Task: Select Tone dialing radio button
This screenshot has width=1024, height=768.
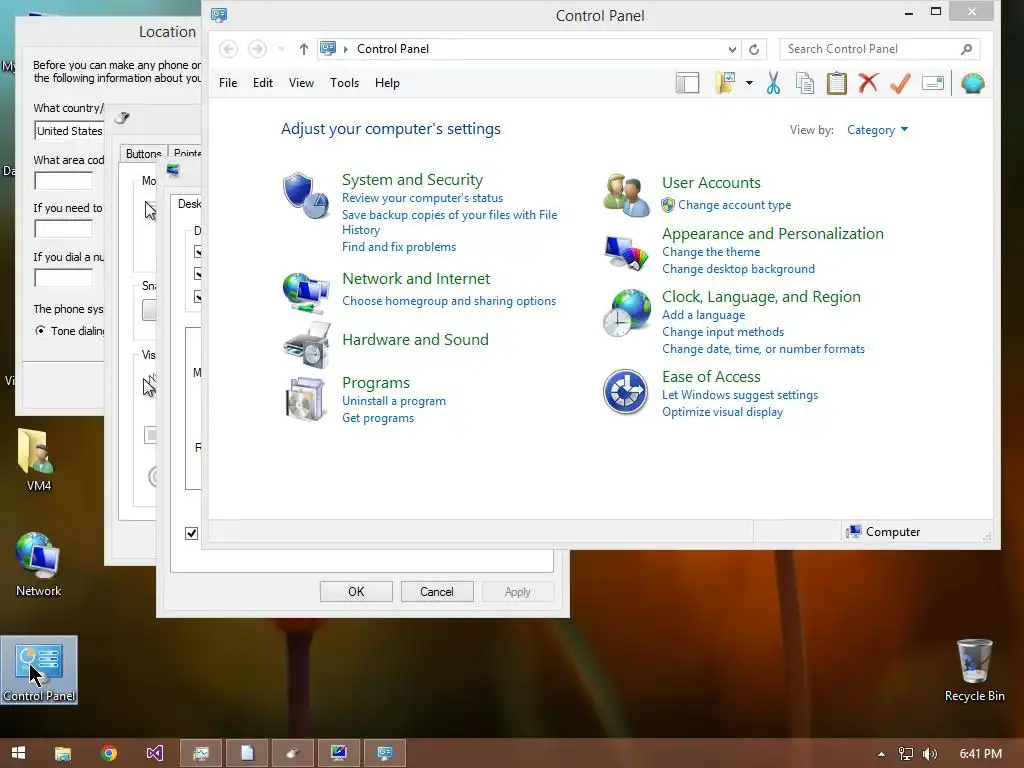Action: pyautogui.click(x=40, y=330)
